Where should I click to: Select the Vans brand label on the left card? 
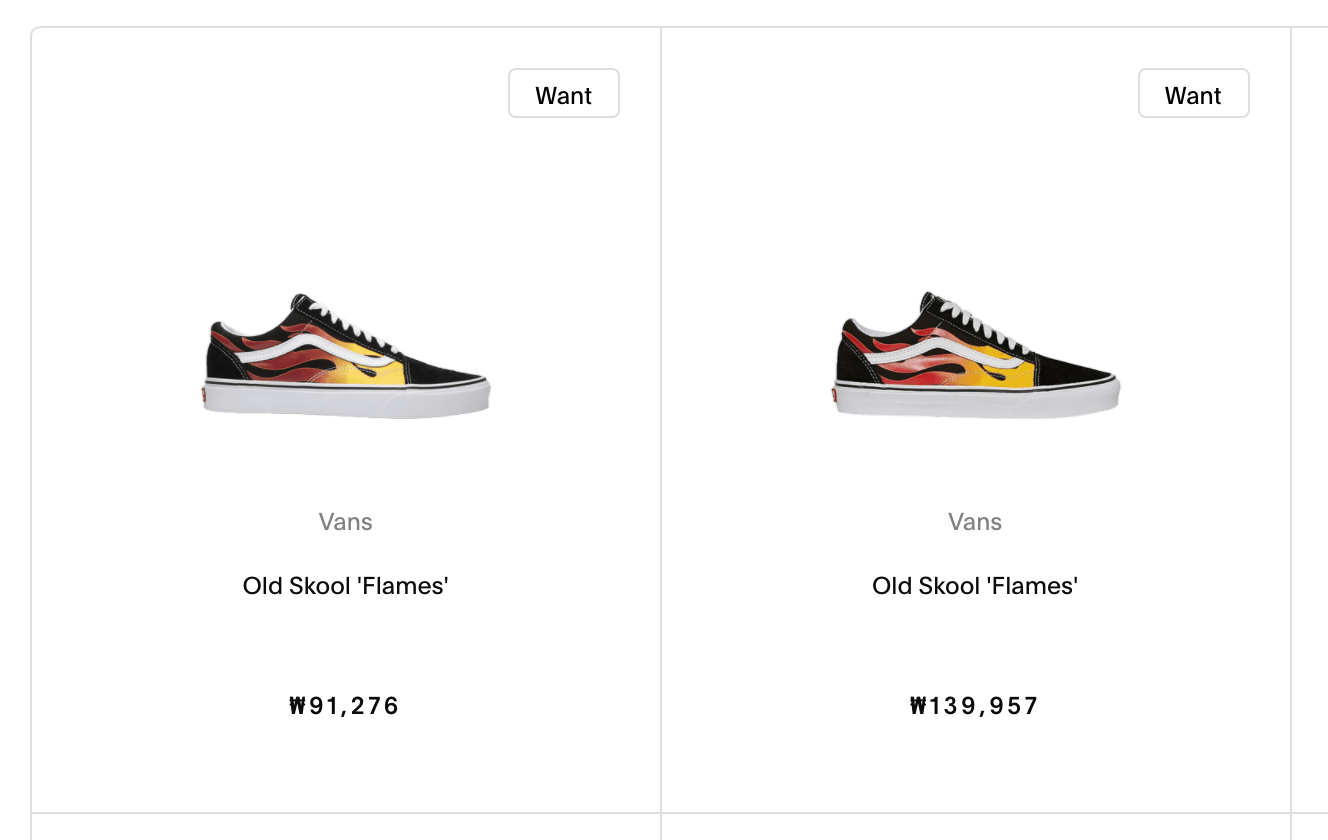[x=345, y=521]
